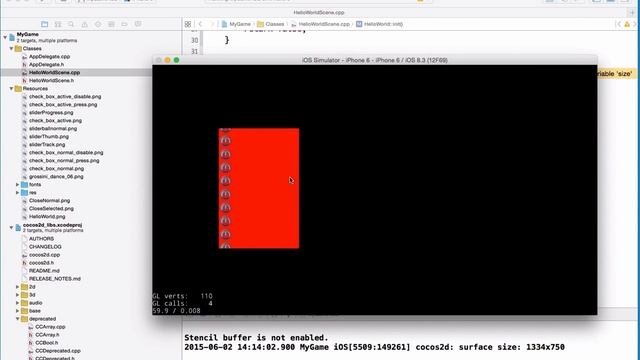Image resolution: width=640 pixels, height=360 pixels.
Task: Click 'Stencil buffer is not enabled.' console line
Action: [256, 338]
